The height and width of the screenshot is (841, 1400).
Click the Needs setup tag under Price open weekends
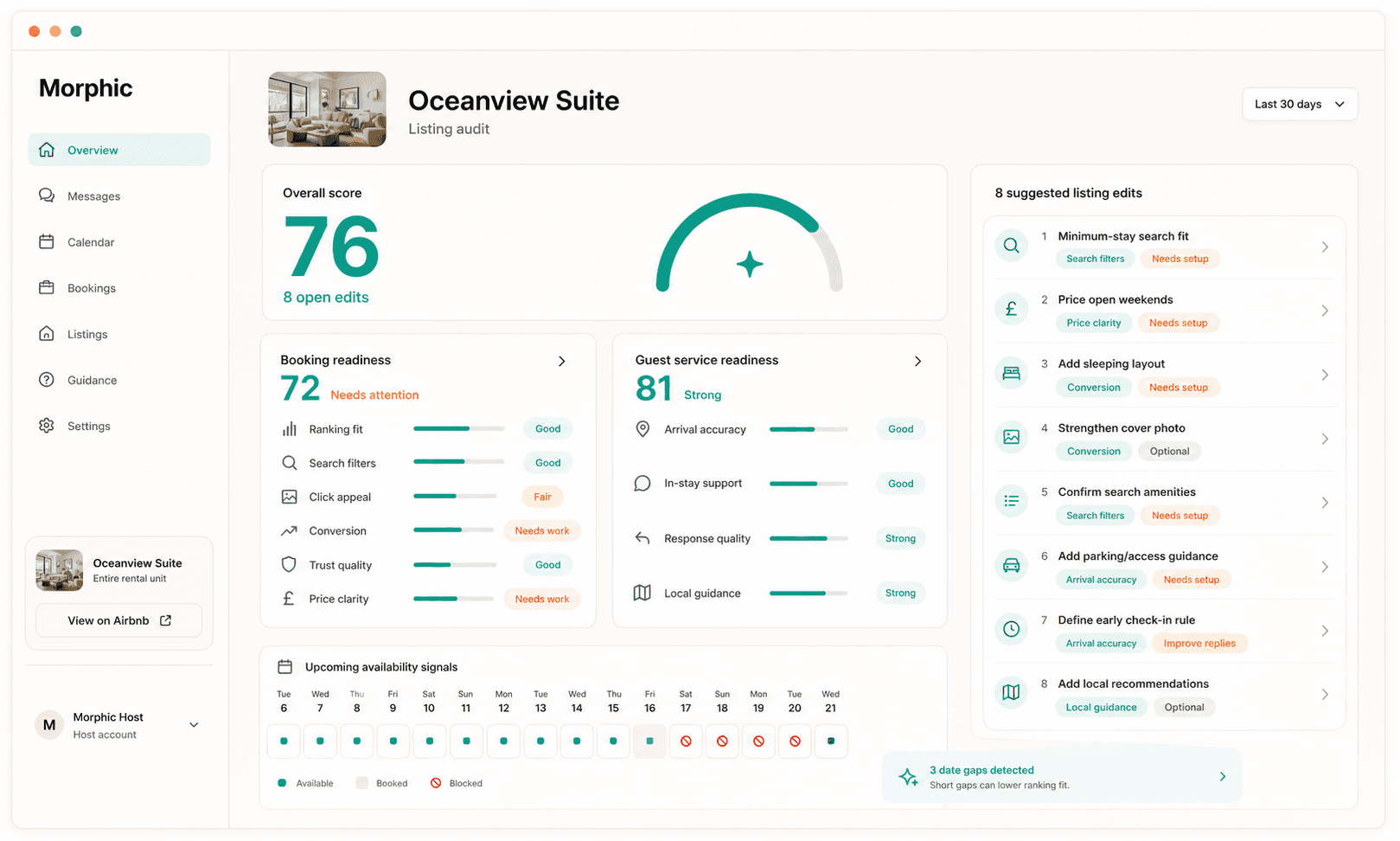coord(1178,323)
